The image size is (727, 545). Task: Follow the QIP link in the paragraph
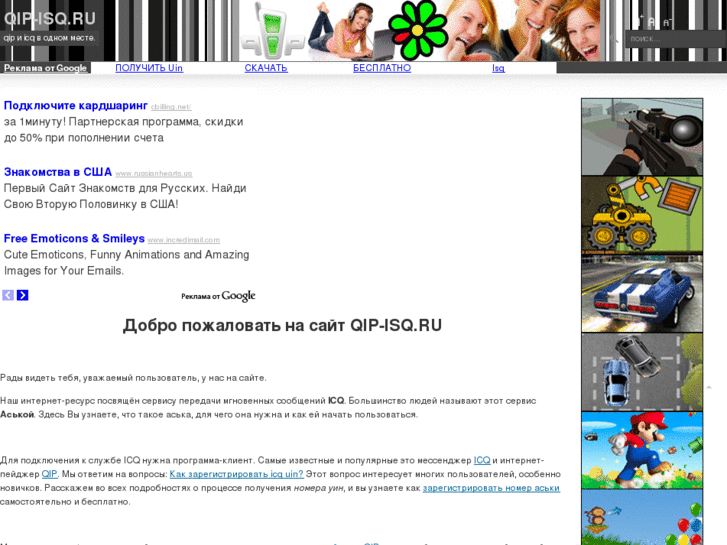(50, 474)
